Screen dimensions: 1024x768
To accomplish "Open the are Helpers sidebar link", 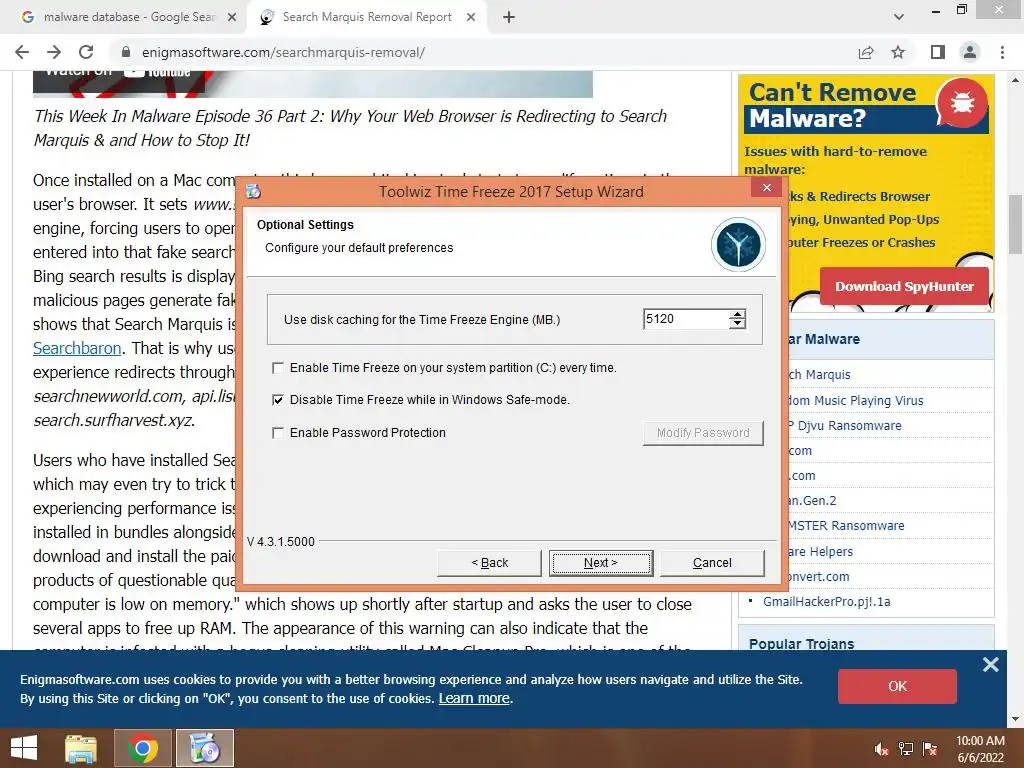I will click(x=820, y=552).
